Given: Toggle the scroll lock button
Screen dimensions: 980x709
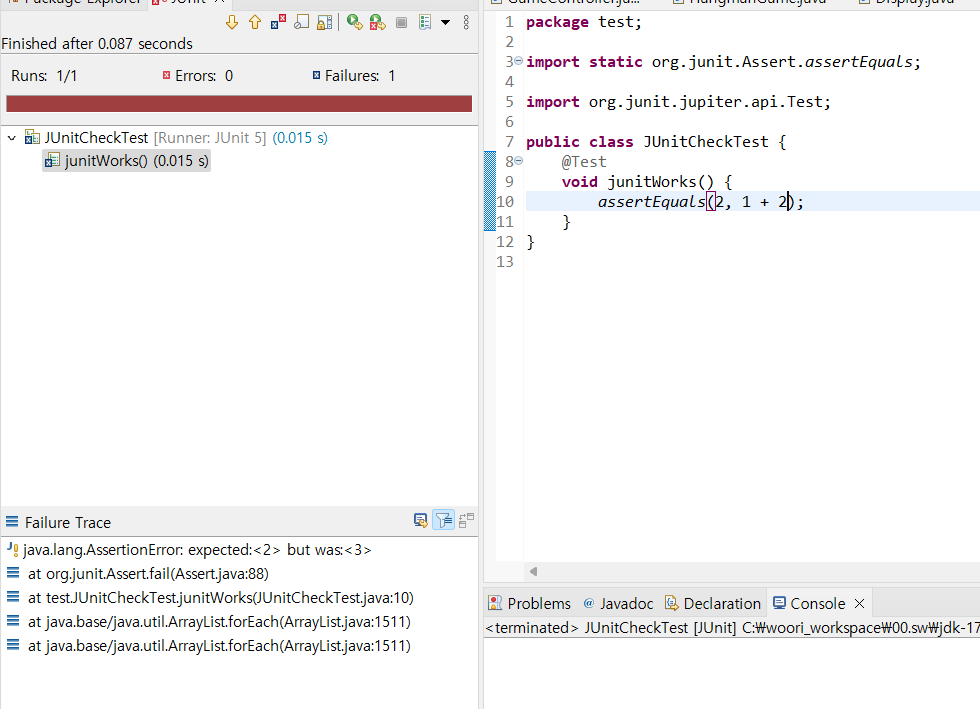Looking at the screenshot, I should [x=324, y=23].
